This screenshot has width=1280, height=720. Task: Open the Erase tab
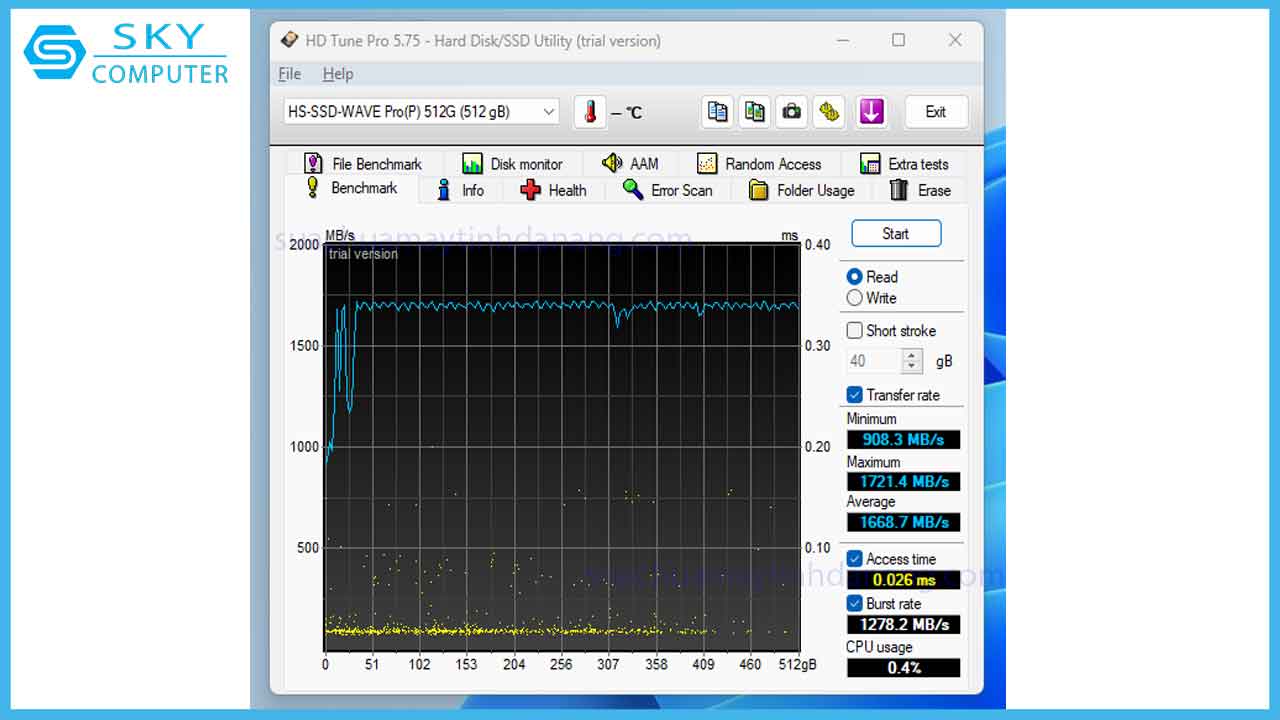pos(920,190)
